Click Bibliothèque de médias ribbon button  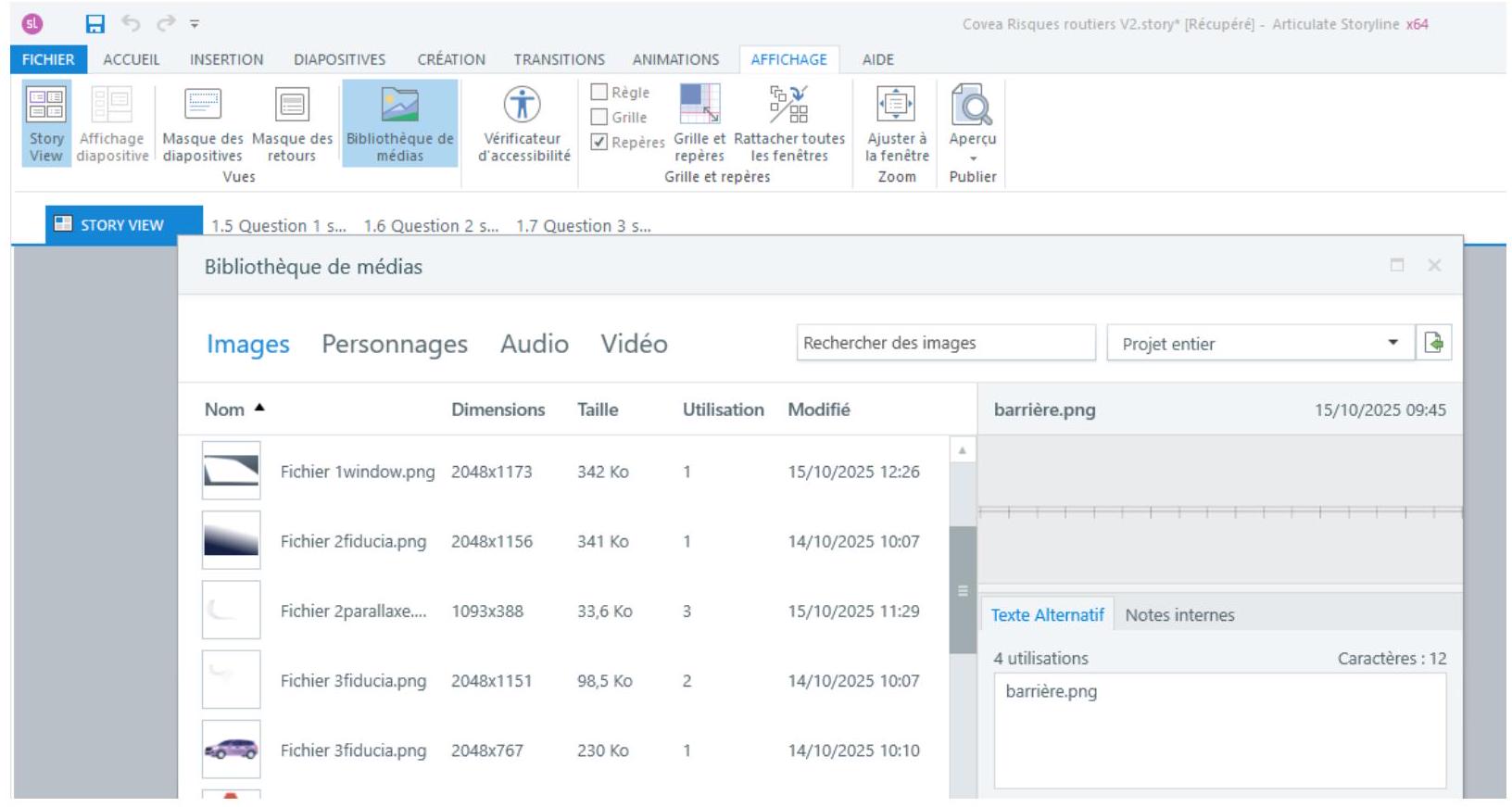tap(400, 124)
